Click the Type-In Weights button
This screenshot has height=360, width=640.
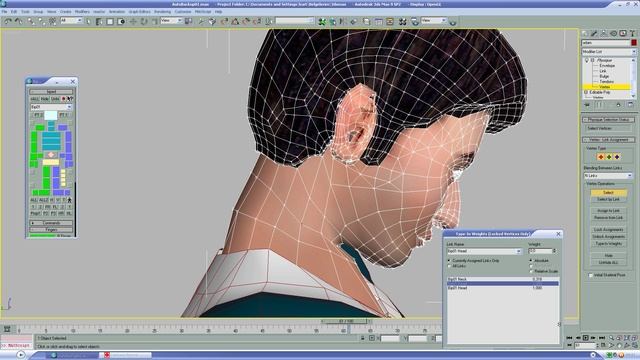[x=608, y=244]
